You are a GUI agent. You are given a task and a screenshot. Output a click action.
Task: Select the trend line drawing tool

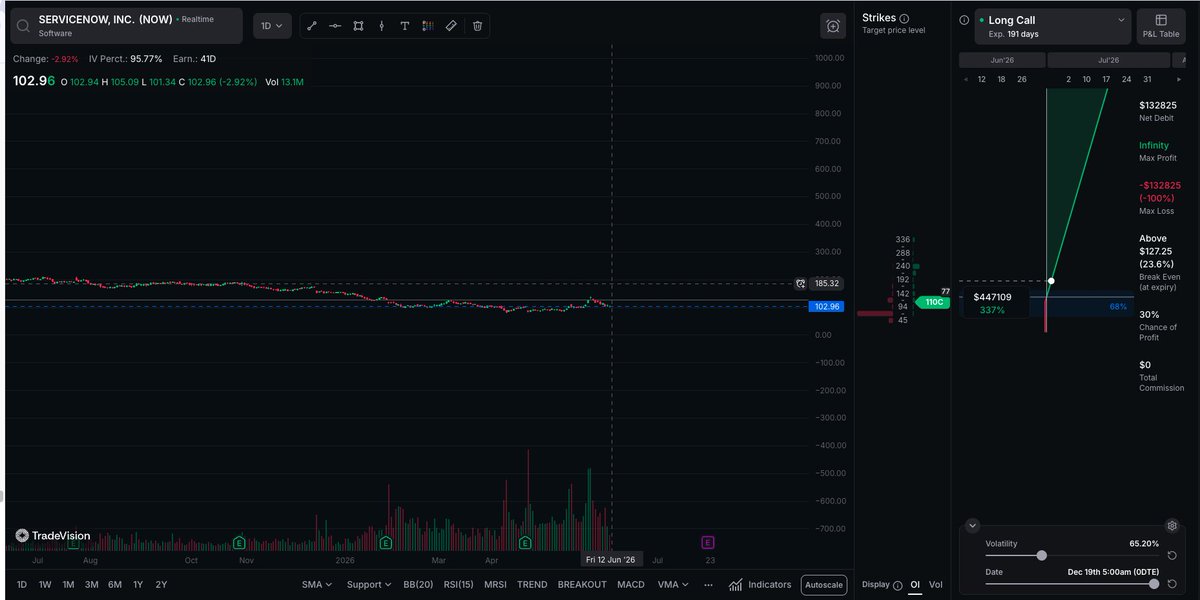pos(312,26)
